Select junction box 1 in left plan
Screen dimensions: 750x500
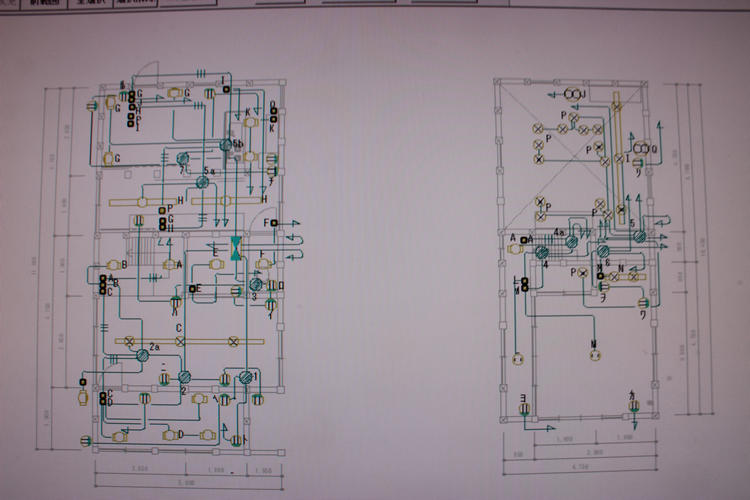pos(245,377)
